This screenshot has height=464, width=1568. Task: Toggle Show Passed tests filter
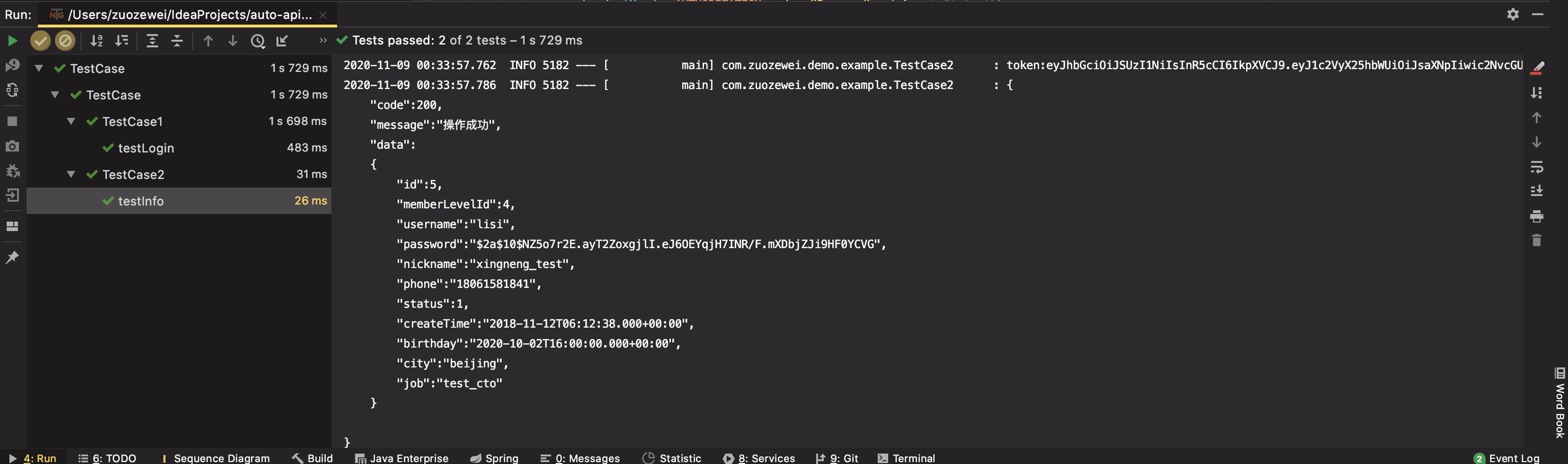[x=40, y=41]
